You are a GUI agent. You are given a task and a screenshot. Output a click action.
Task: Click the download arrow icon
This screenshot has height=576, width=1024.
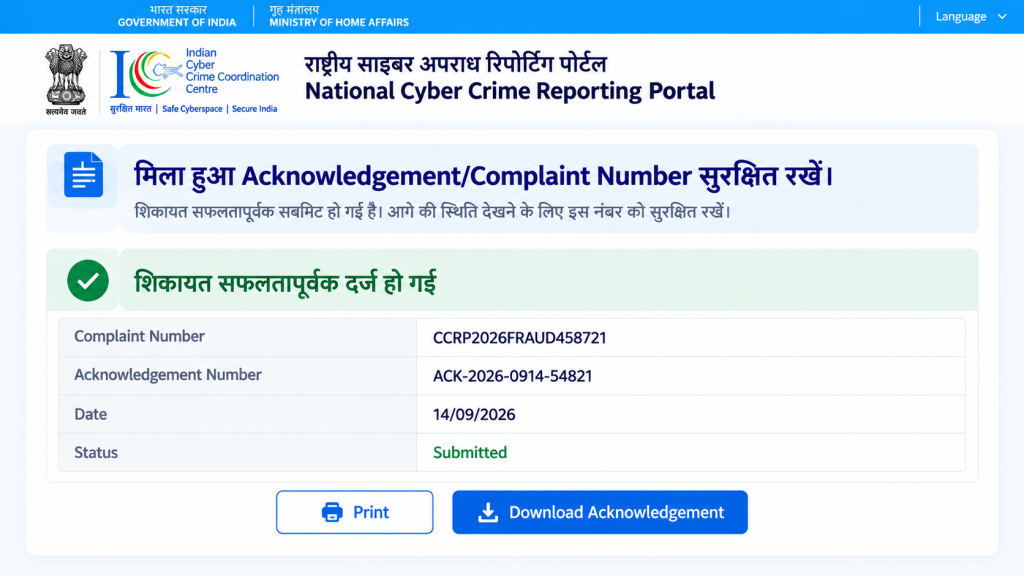[488, 512]
